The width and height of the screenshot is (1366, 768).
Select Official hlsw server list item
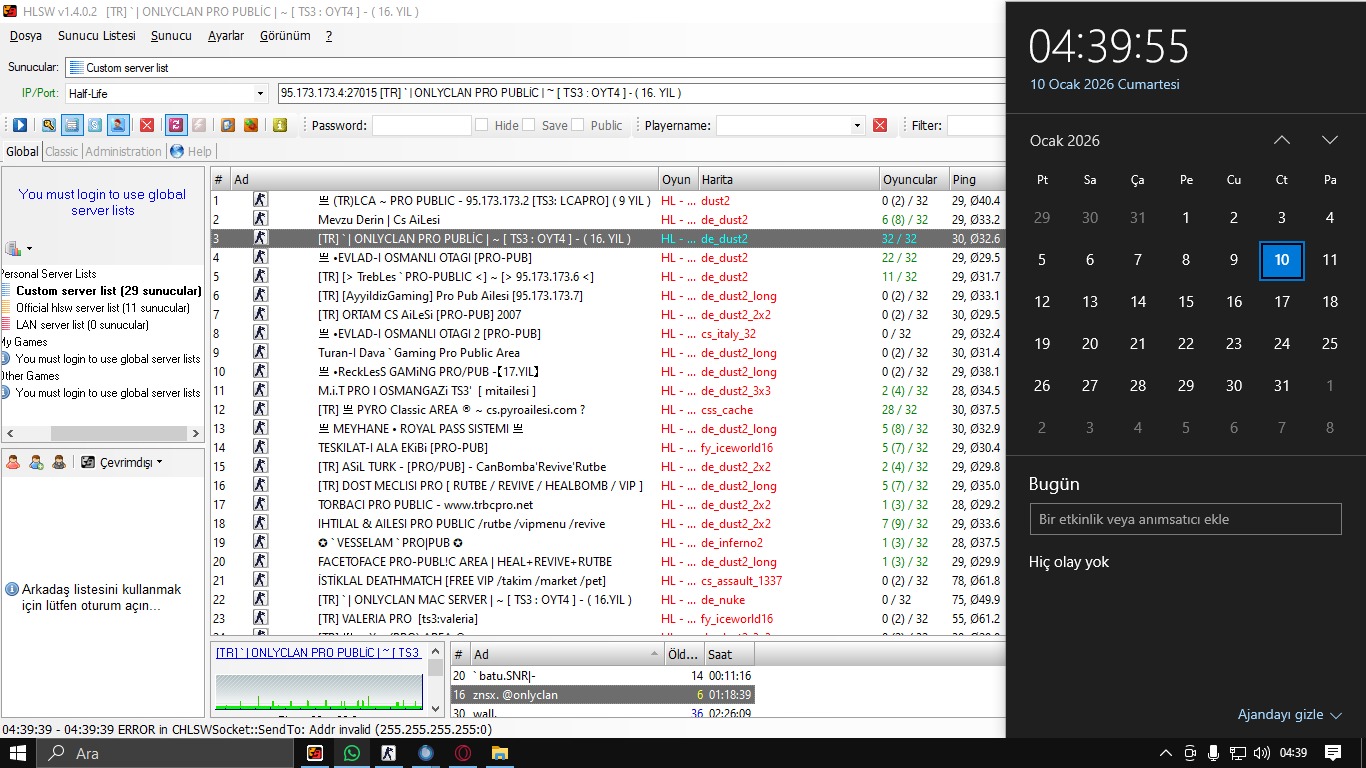point(102,308)
